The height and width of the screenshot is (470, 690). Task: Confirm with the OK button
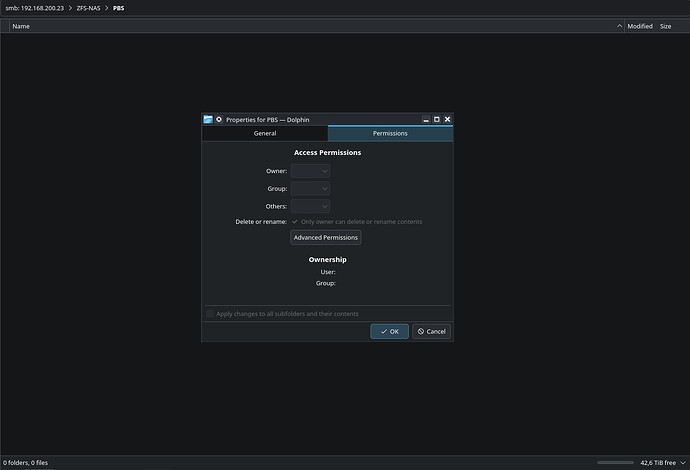tap(389, 331)
